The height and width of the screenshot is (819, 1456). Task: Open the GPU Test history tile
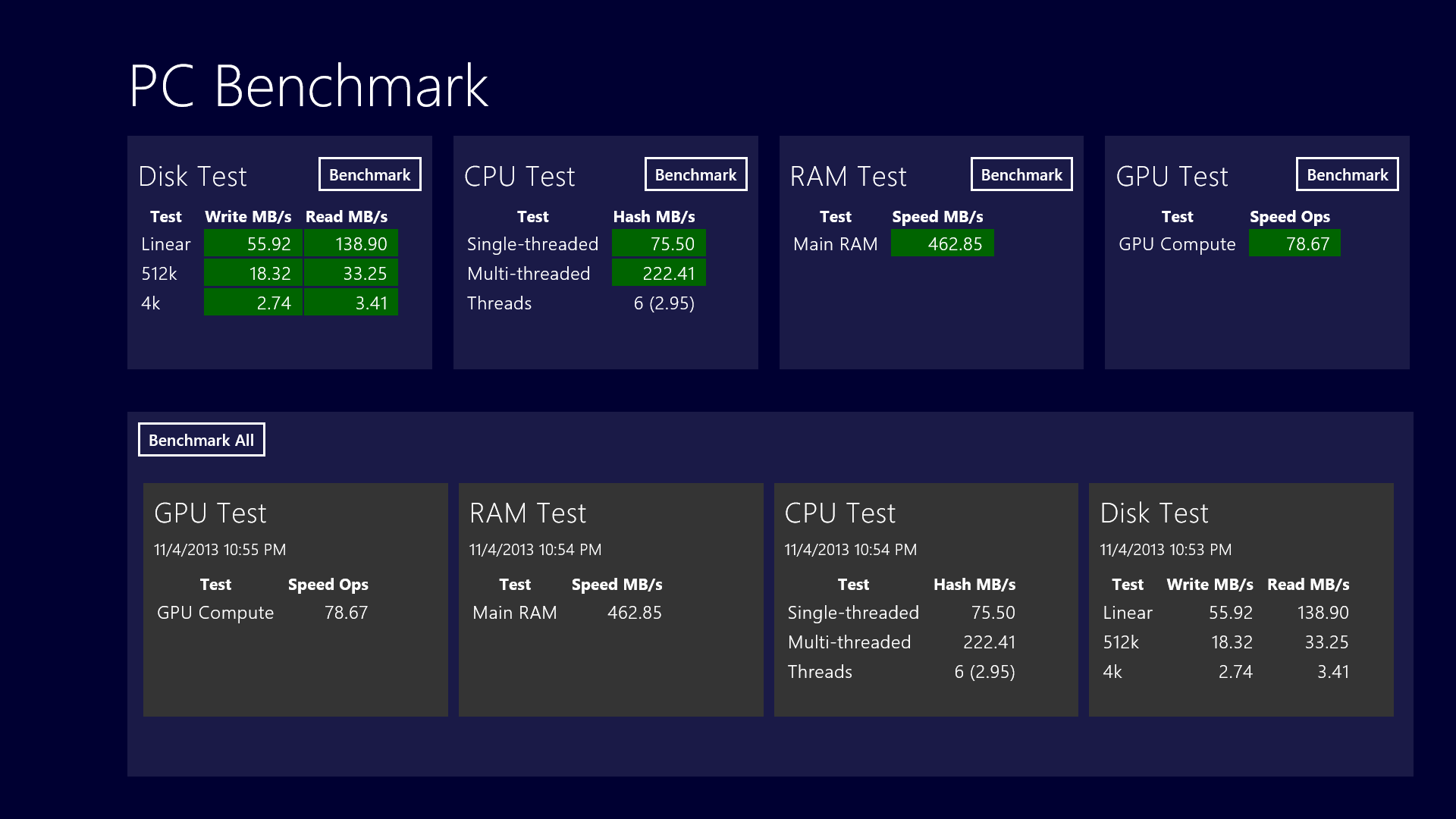pos(295,599)
